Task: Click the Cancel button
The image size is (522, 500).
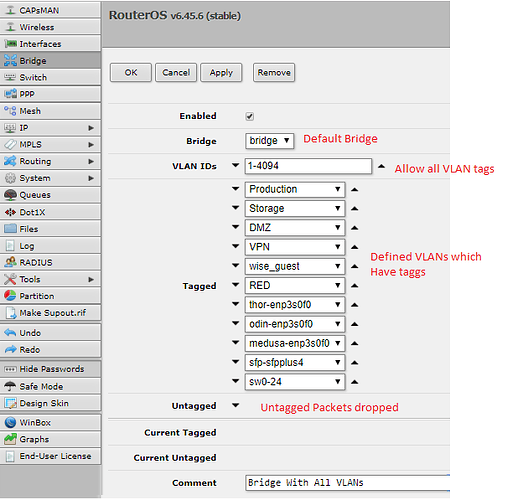Action: 176,73
